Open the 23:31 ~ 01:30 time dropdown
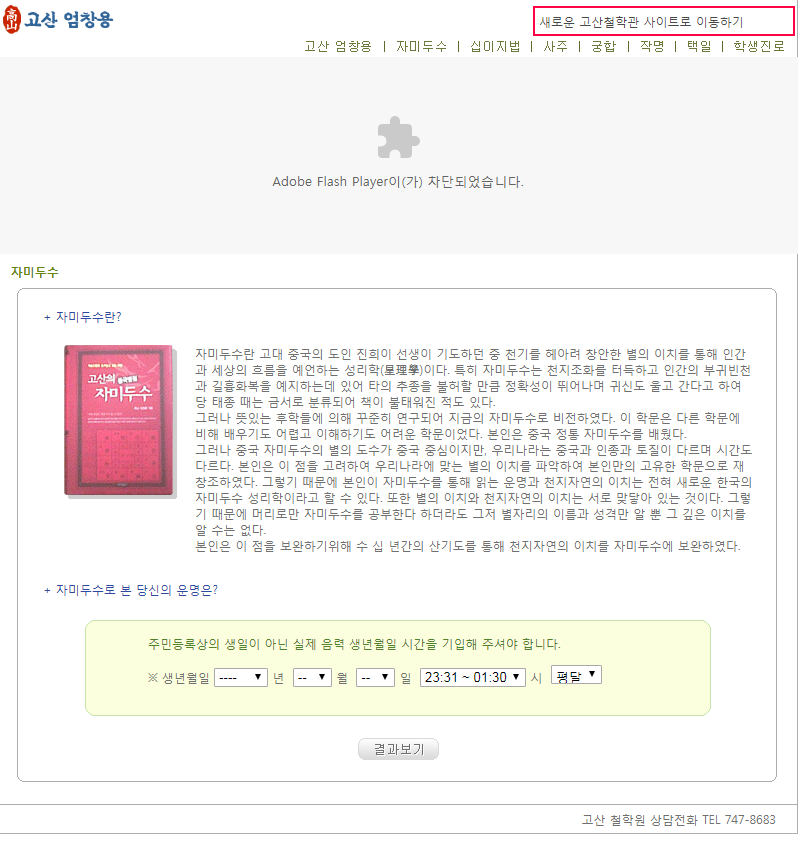 pyautogui.click(x=473, y=677)
